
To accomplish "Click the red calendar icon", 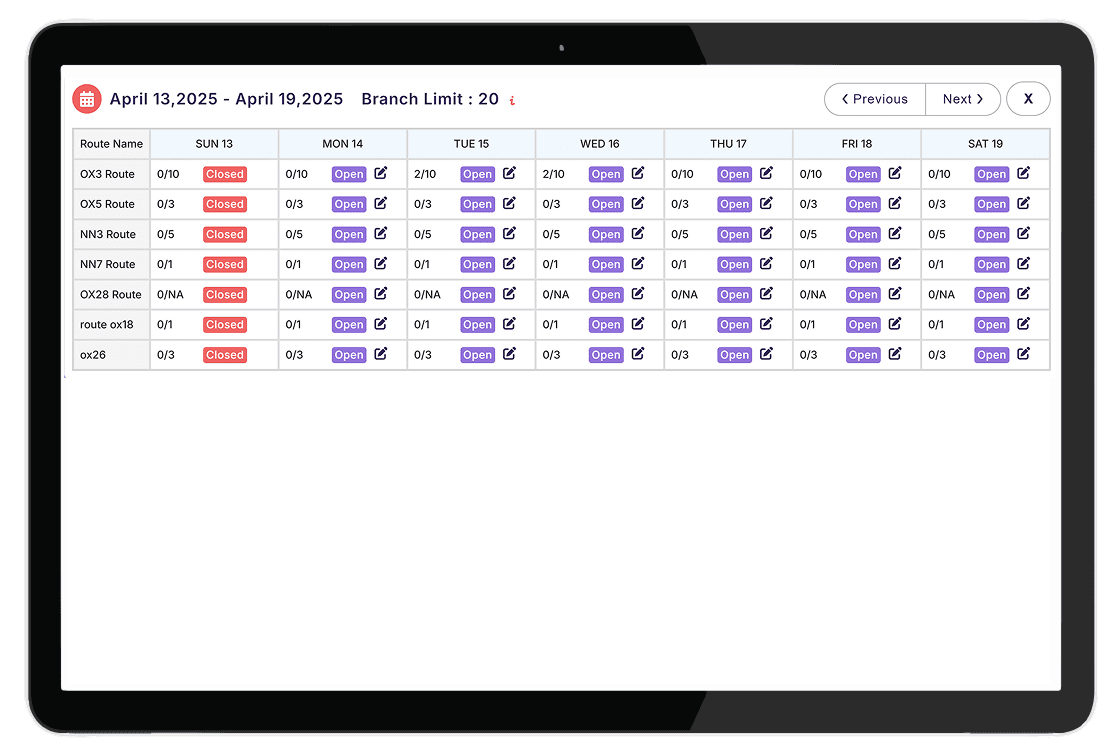I will (x=87, y=99).
